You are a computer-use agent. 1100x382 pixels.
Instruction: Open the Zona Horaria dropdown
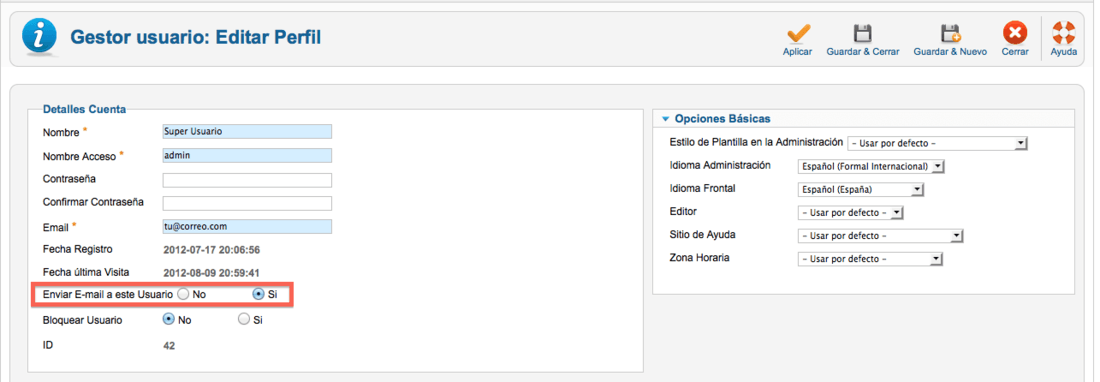pos(870,259)
